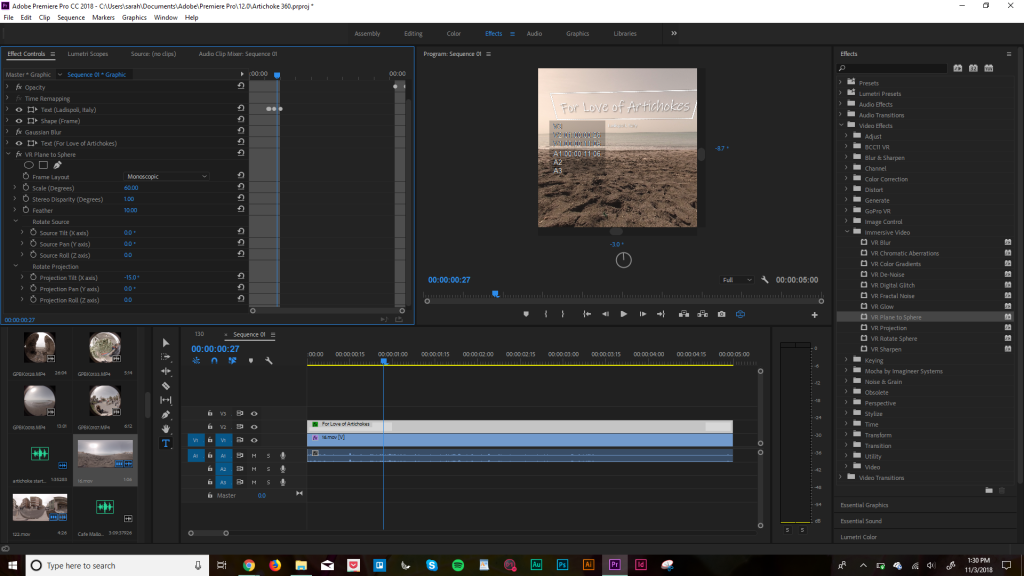The height and width of the screenshot is (576, 1024).
Task: Click the Mark In button
Action: tap(546, 314)
